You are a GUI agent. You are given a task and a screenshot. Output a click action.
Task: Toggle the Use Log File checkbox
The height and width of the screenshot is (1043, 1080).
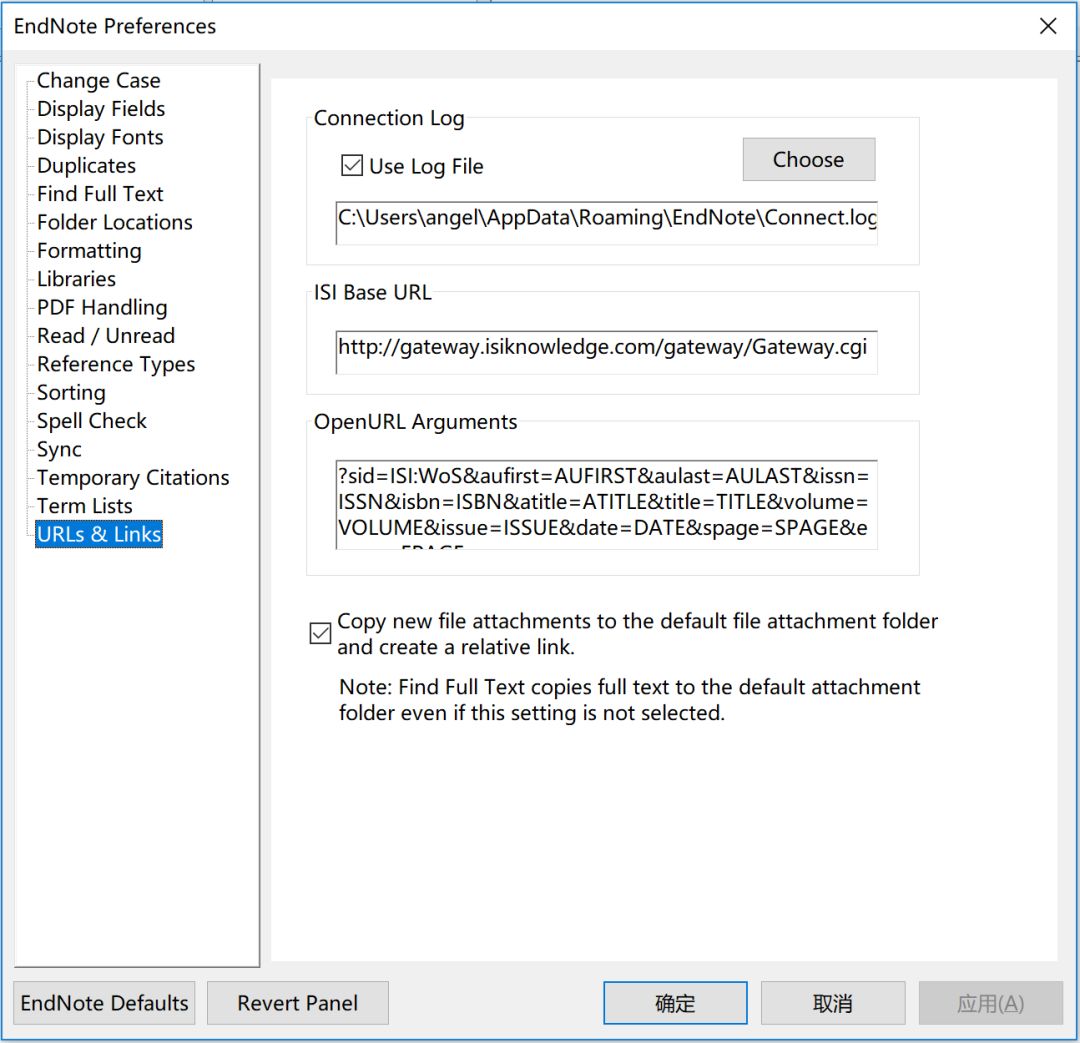352,165
